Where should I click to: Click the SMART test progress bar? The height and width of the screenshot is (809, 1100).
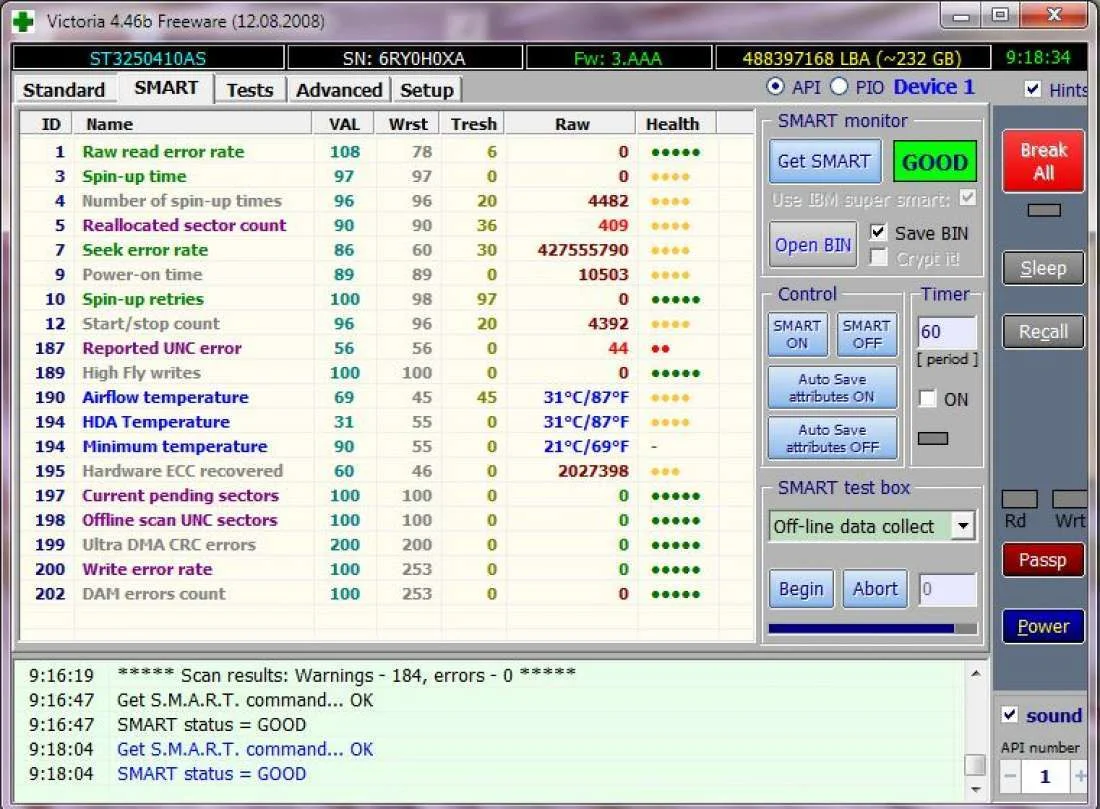pos(872,629)
